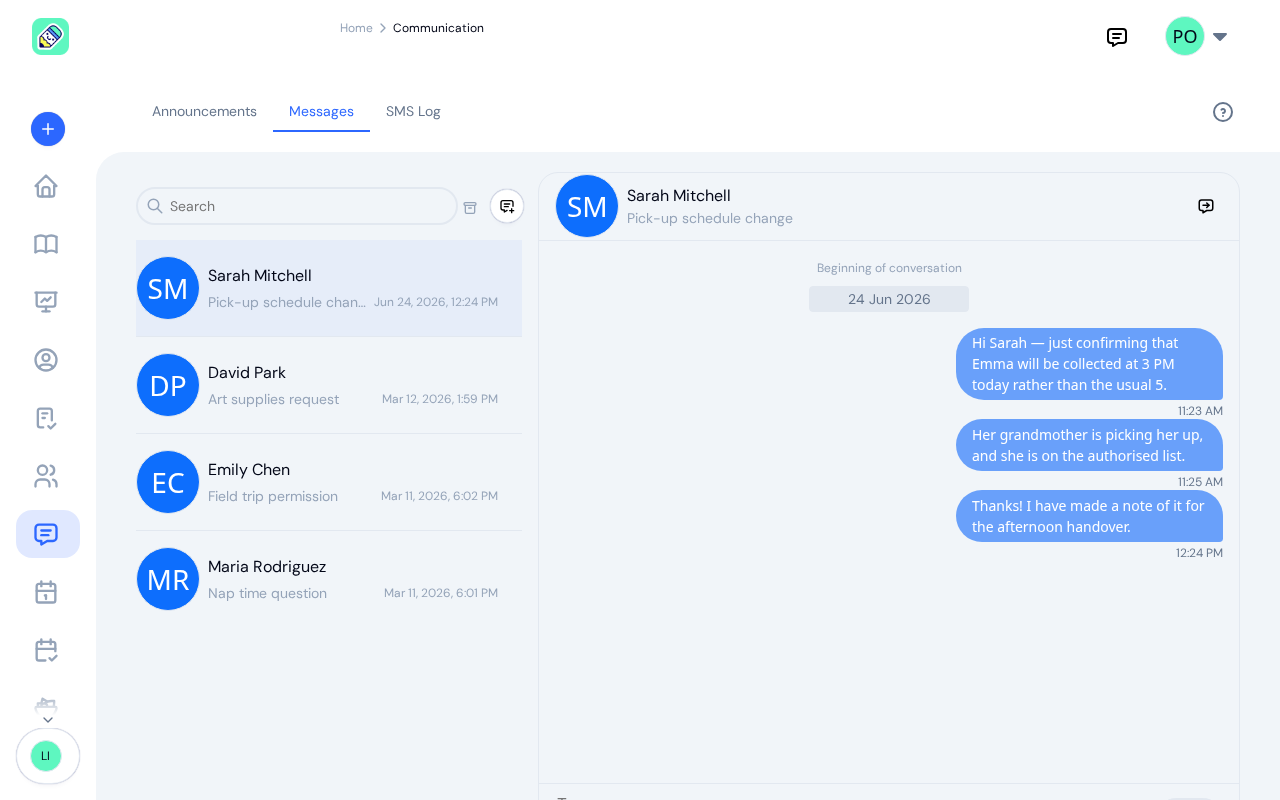Switch to the SMS Log tab
The width and height of the screenshot is (1280, 800).
pos(413,111)
